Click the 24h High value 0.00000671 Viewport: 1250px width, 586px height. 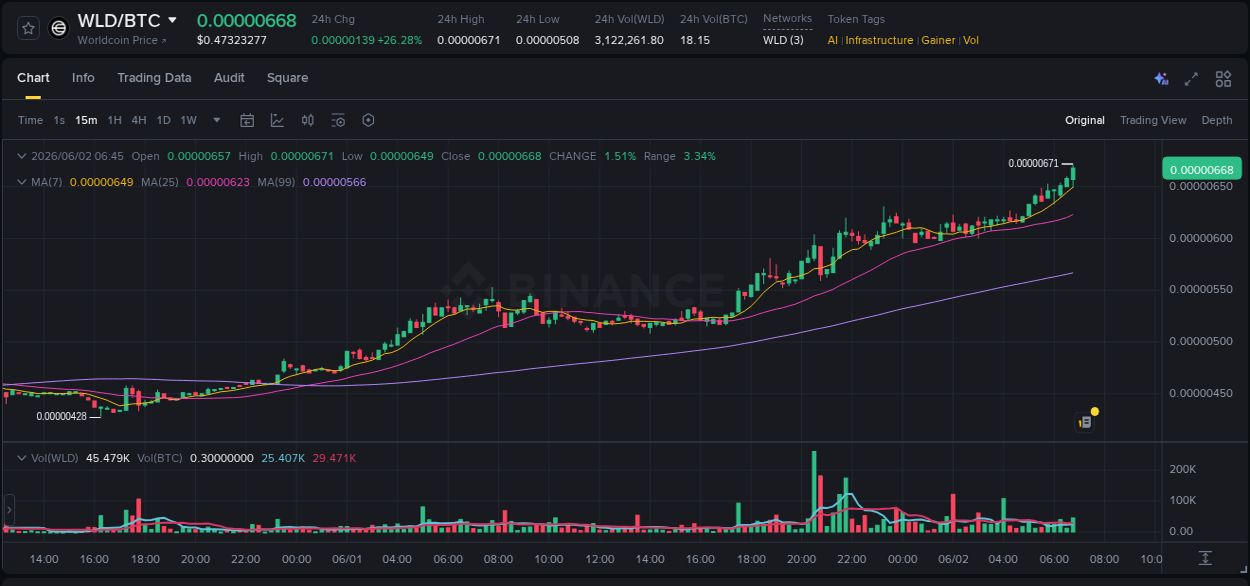coord(469,40)
